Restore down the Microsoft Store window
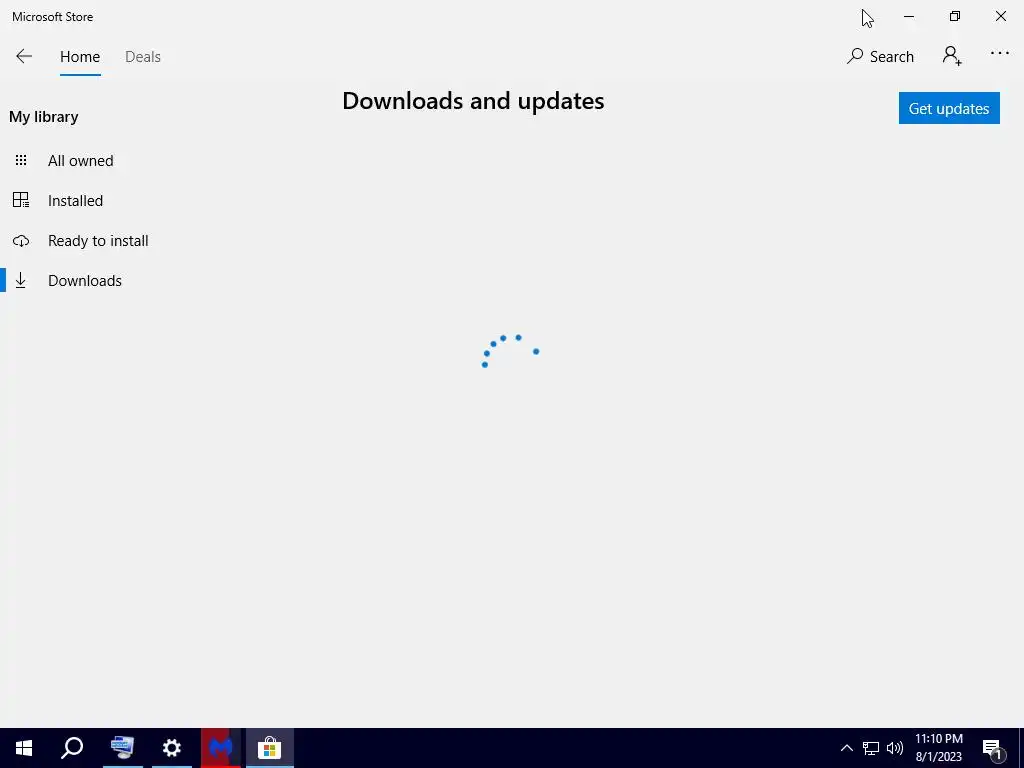This screenshot has width=1024, height=768. (955, 16)
